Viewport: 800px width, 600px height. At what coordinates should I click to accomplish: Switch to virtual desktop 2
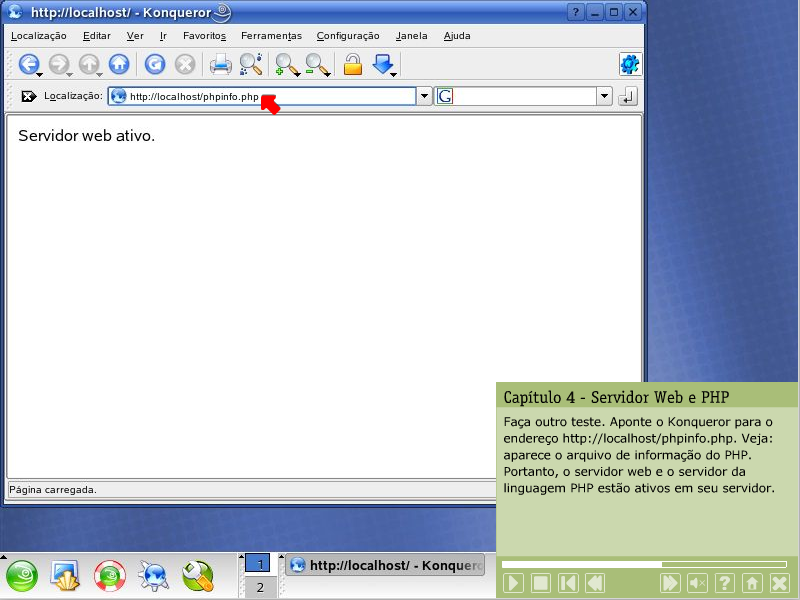point(259,588)
